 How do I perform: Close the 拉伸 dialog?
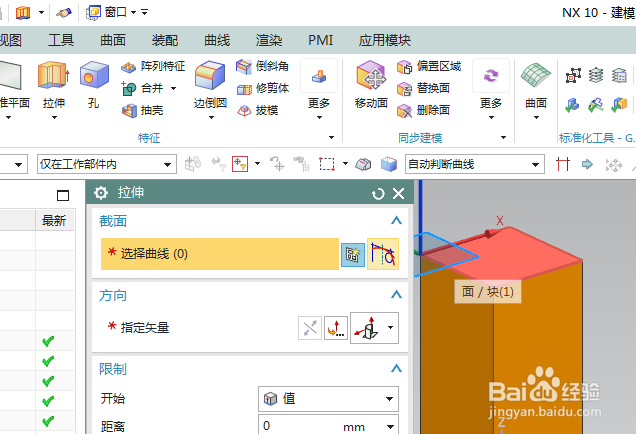[399, 193]
